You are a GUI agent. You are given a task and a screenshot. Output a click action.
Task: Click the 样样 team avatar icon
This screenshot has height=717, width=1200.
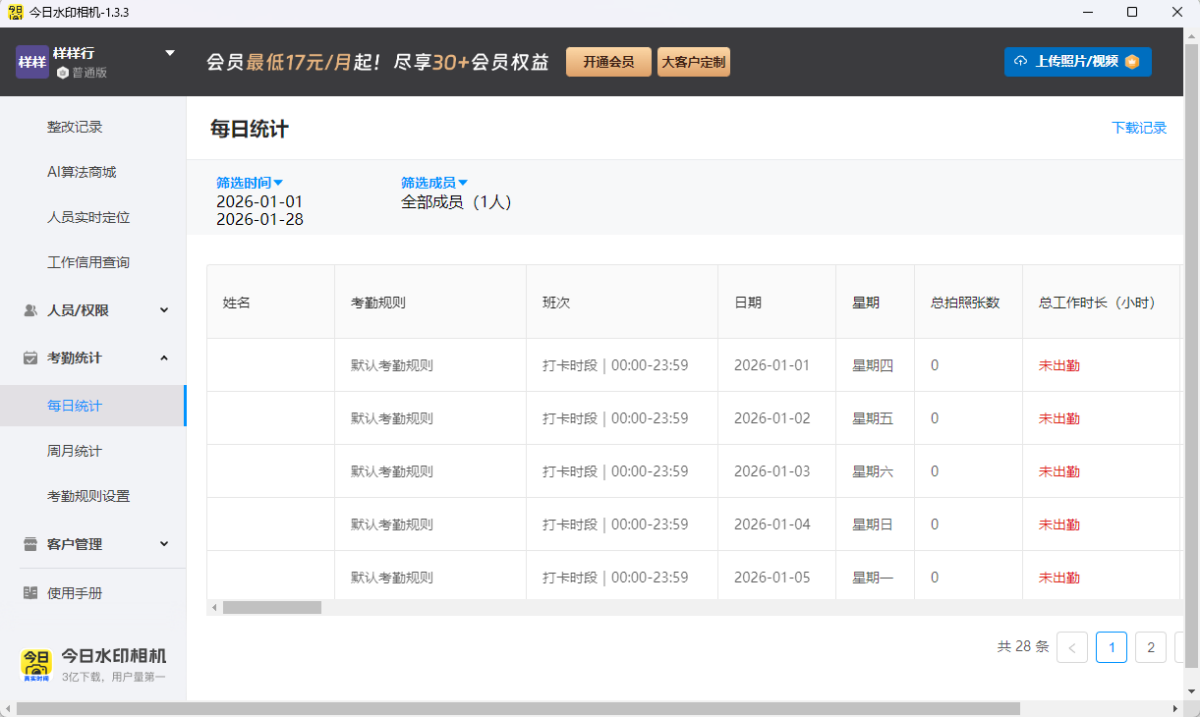[x=32, y=62]
